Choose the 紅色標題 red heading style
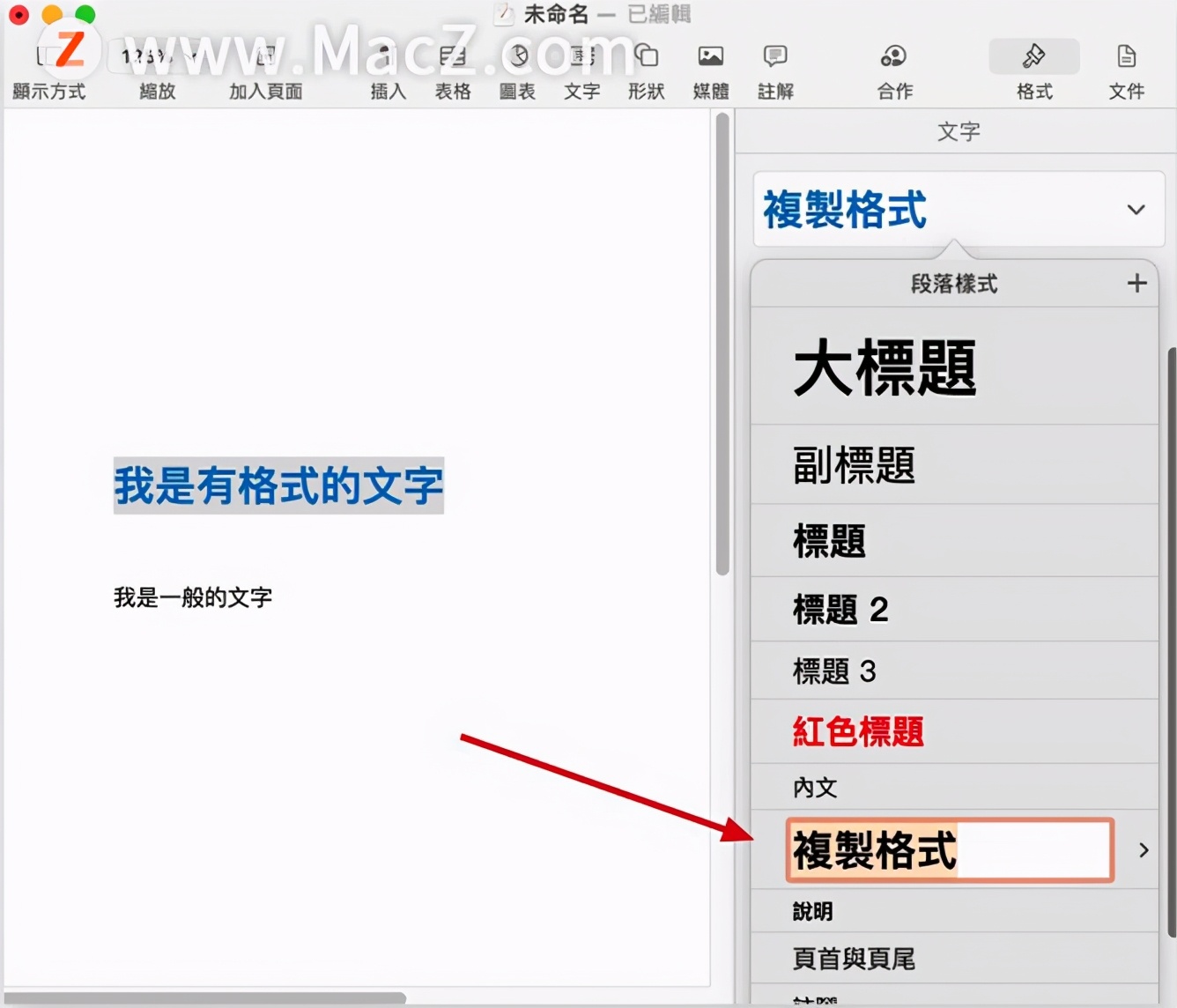This screenshot has width=1177, height=1008. click(x=954, y=731)
